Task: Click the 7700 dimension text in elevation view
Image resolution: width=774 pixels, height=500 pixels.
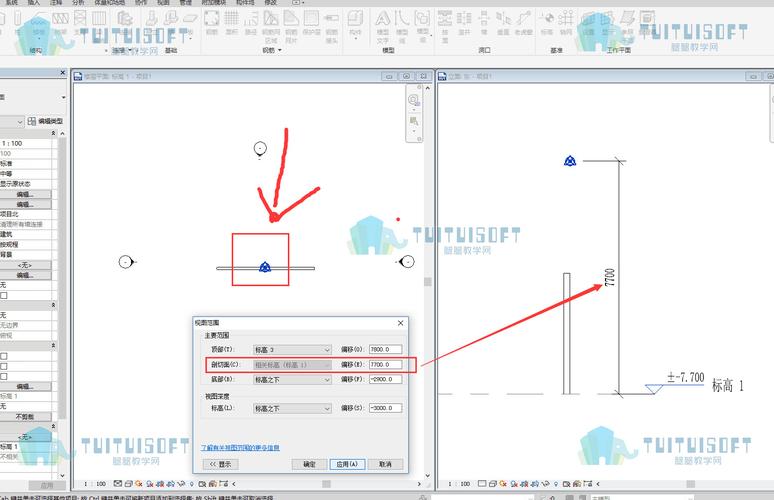Action: tap(610, 277)
